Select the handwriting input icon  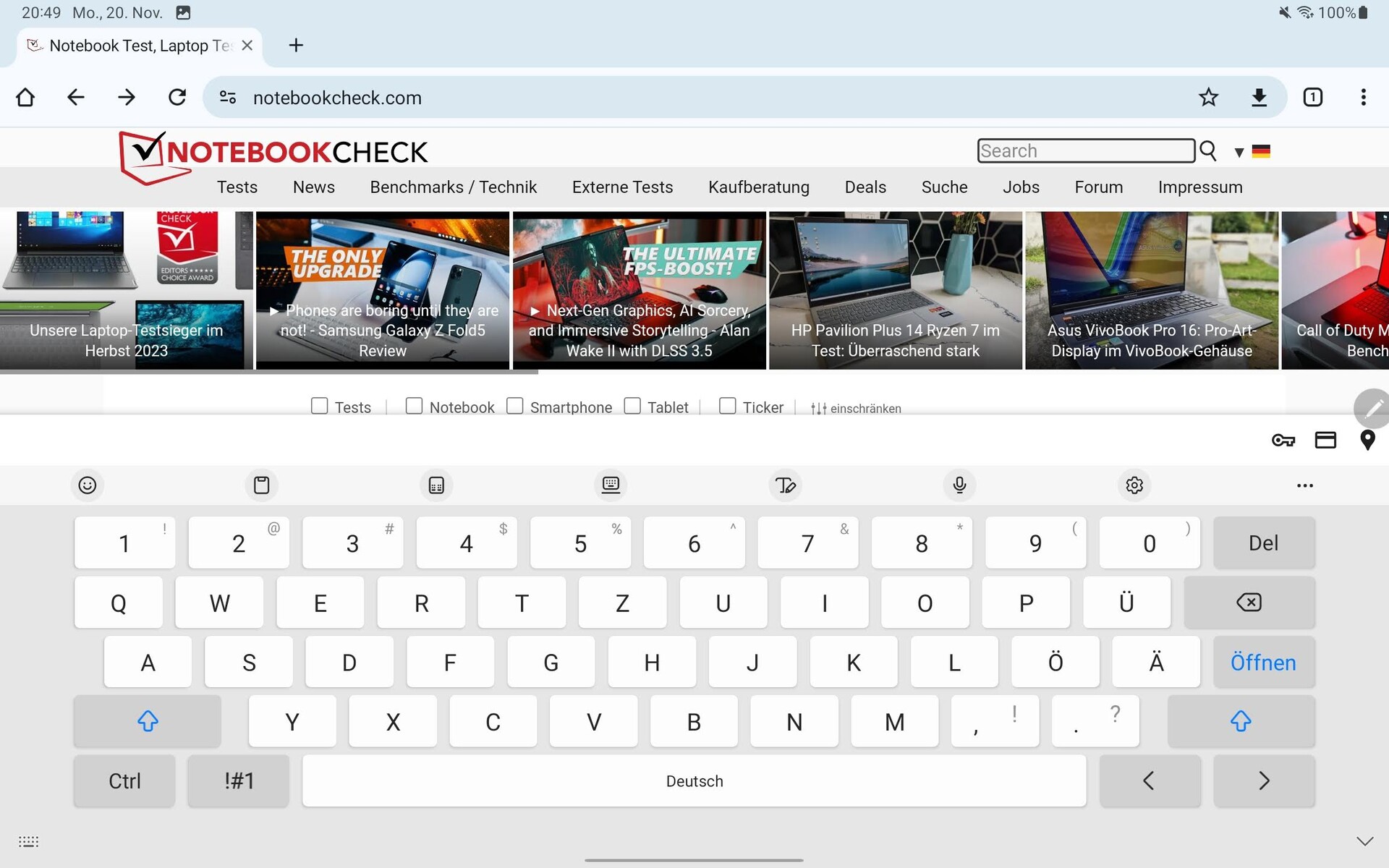point(785,485)
